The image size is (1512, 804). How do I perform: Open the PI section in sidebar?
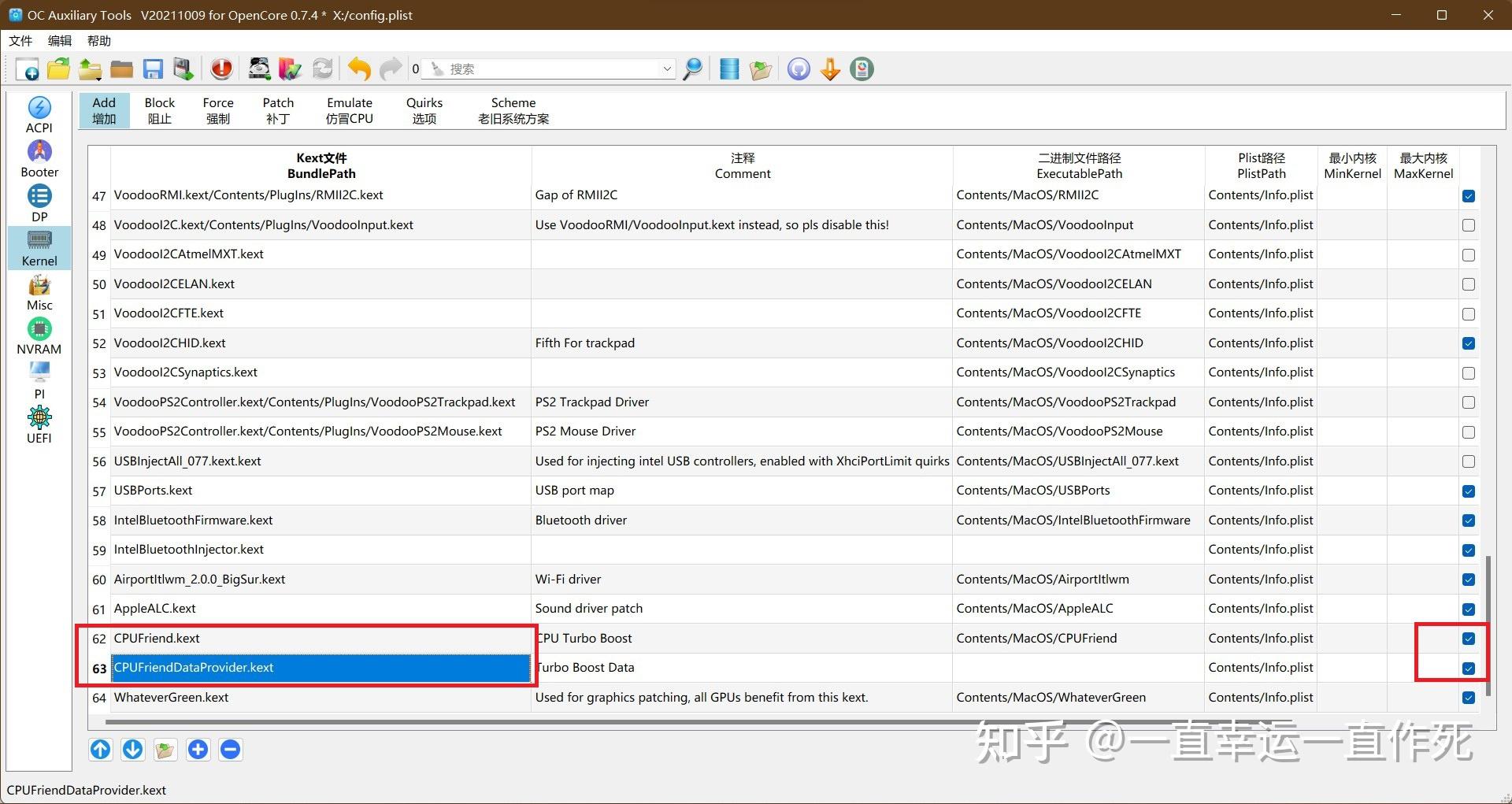[39, 380]
